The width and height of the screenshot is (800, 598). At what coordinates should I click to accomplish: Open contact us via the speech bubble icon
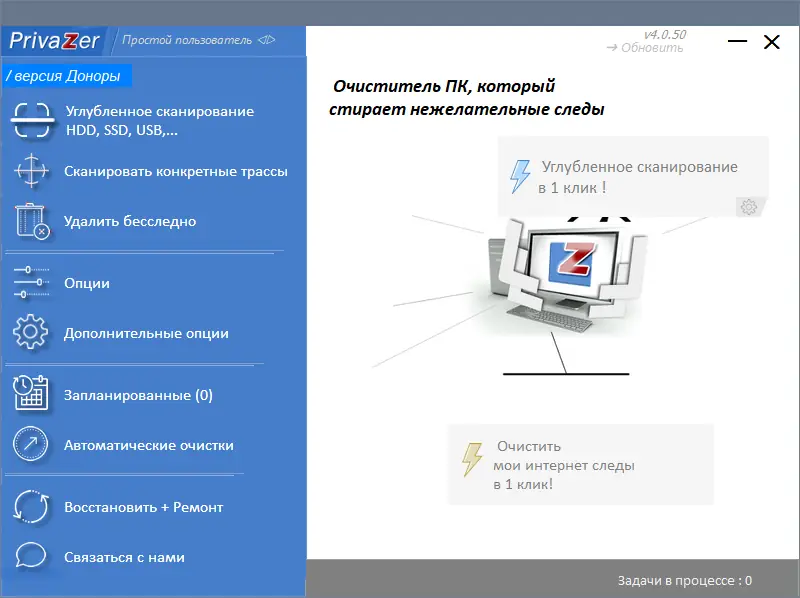[30, 557]
